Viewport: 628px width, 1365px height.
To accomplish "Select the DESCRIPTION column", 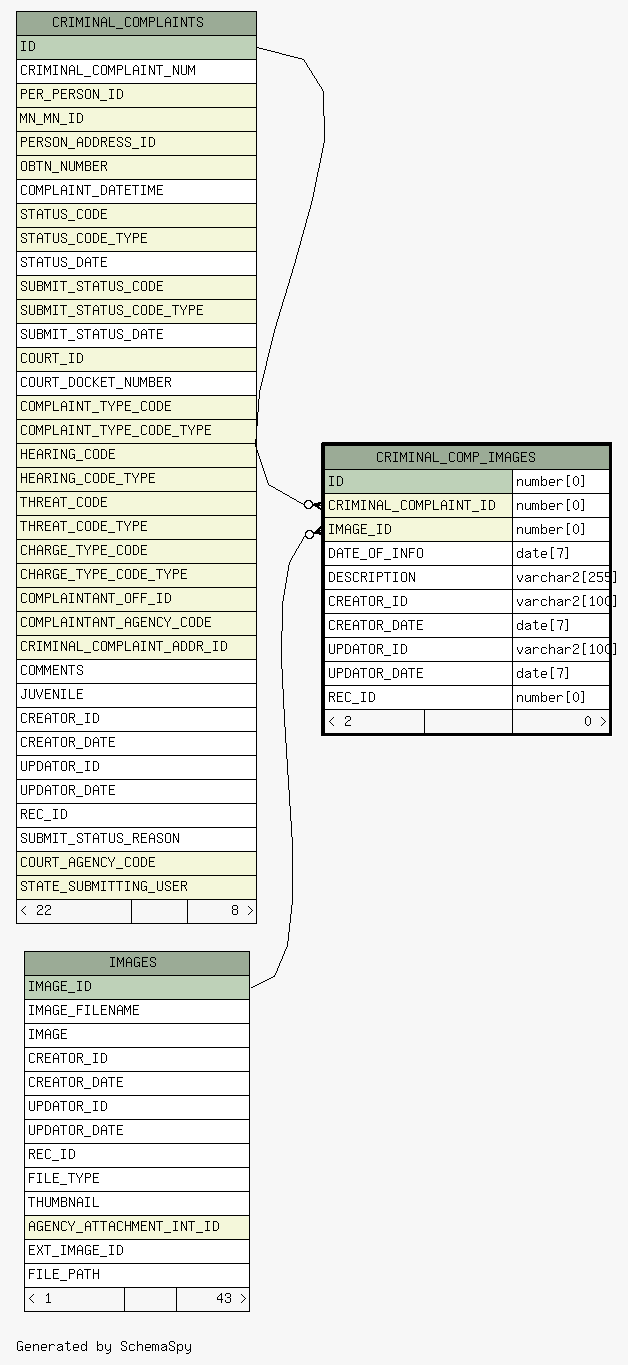I will coord(418,578).
